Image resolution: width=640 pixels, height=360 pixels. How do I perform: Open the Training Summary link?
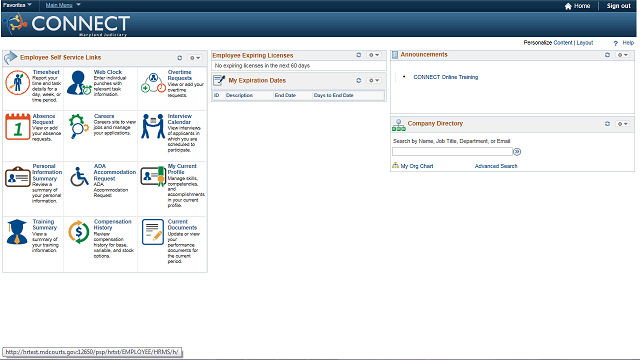coord(44,224)
